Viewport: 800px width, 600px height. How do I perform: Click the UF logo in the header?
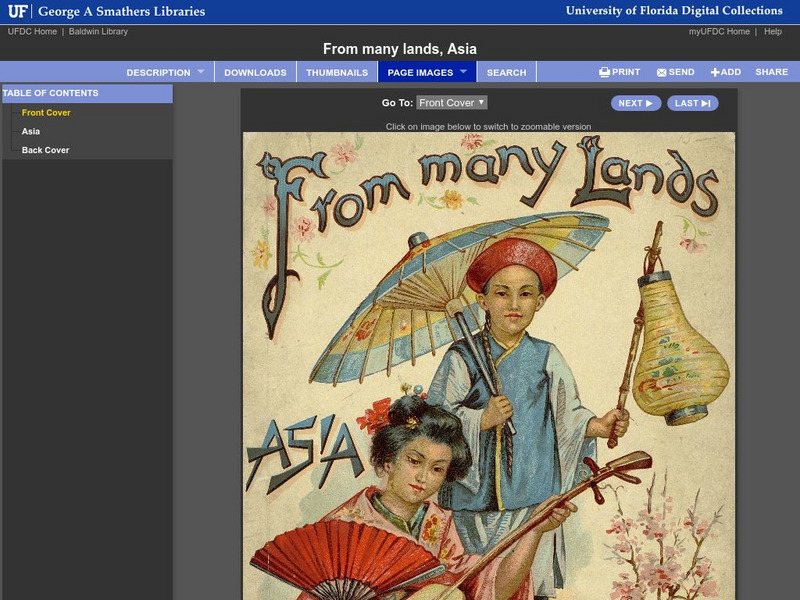pos(17,11)
